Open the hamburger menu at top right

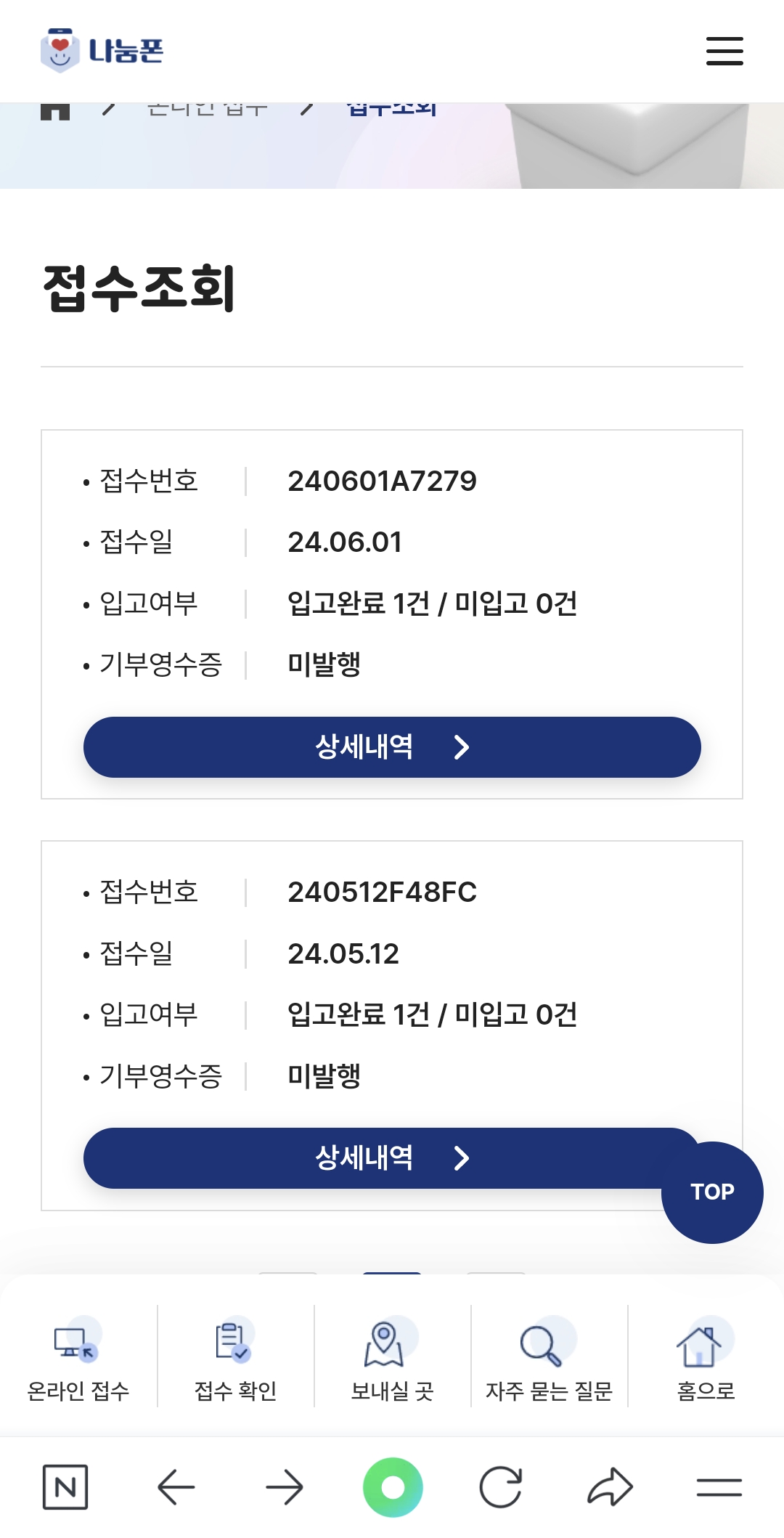[724, 51]
